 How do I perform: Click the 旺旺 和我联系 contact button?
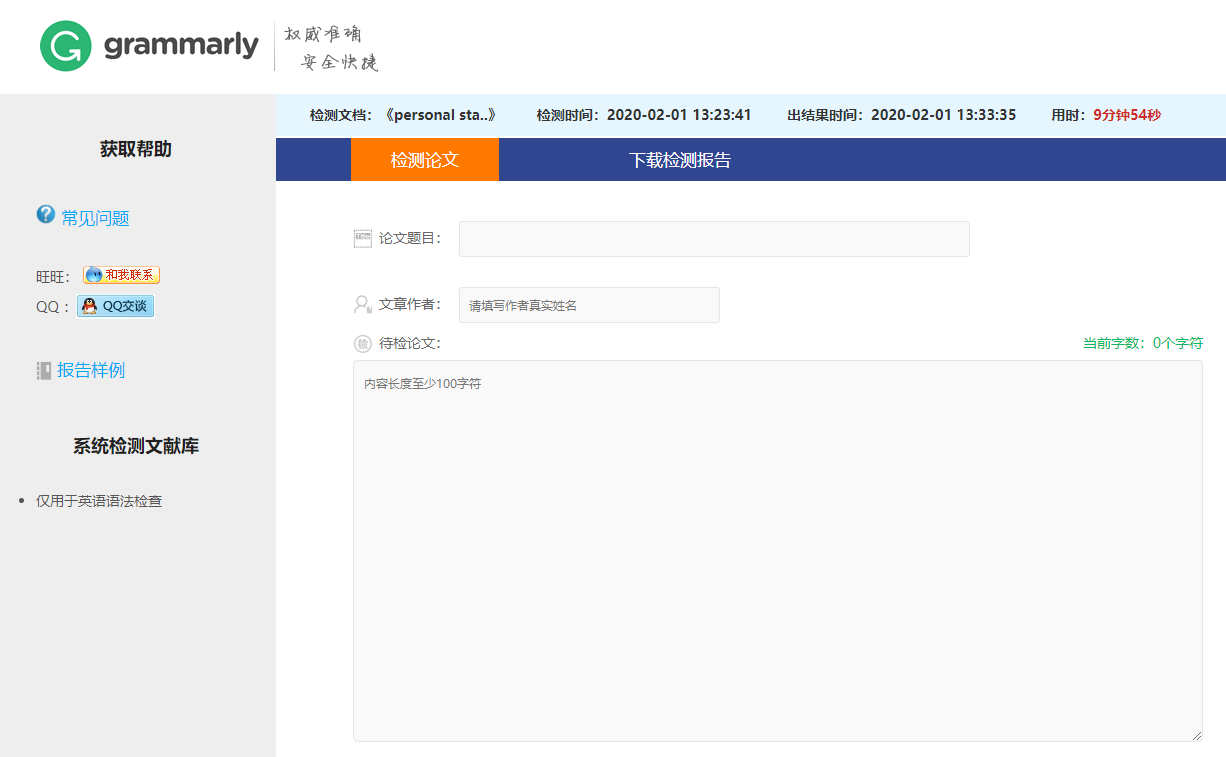pyautogui.click(x=121, y=275)
